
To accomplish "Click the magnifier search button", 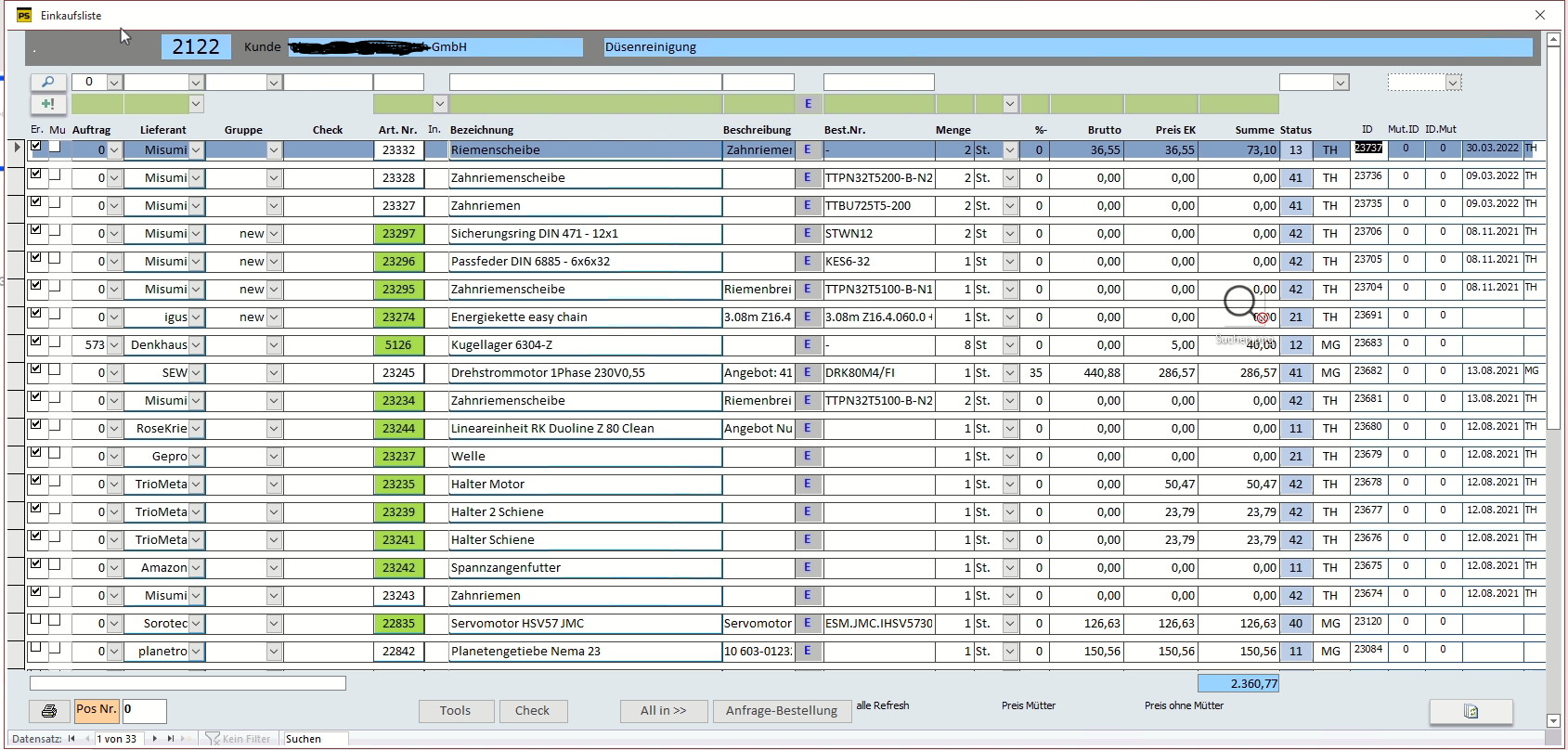I will point(48,82).
